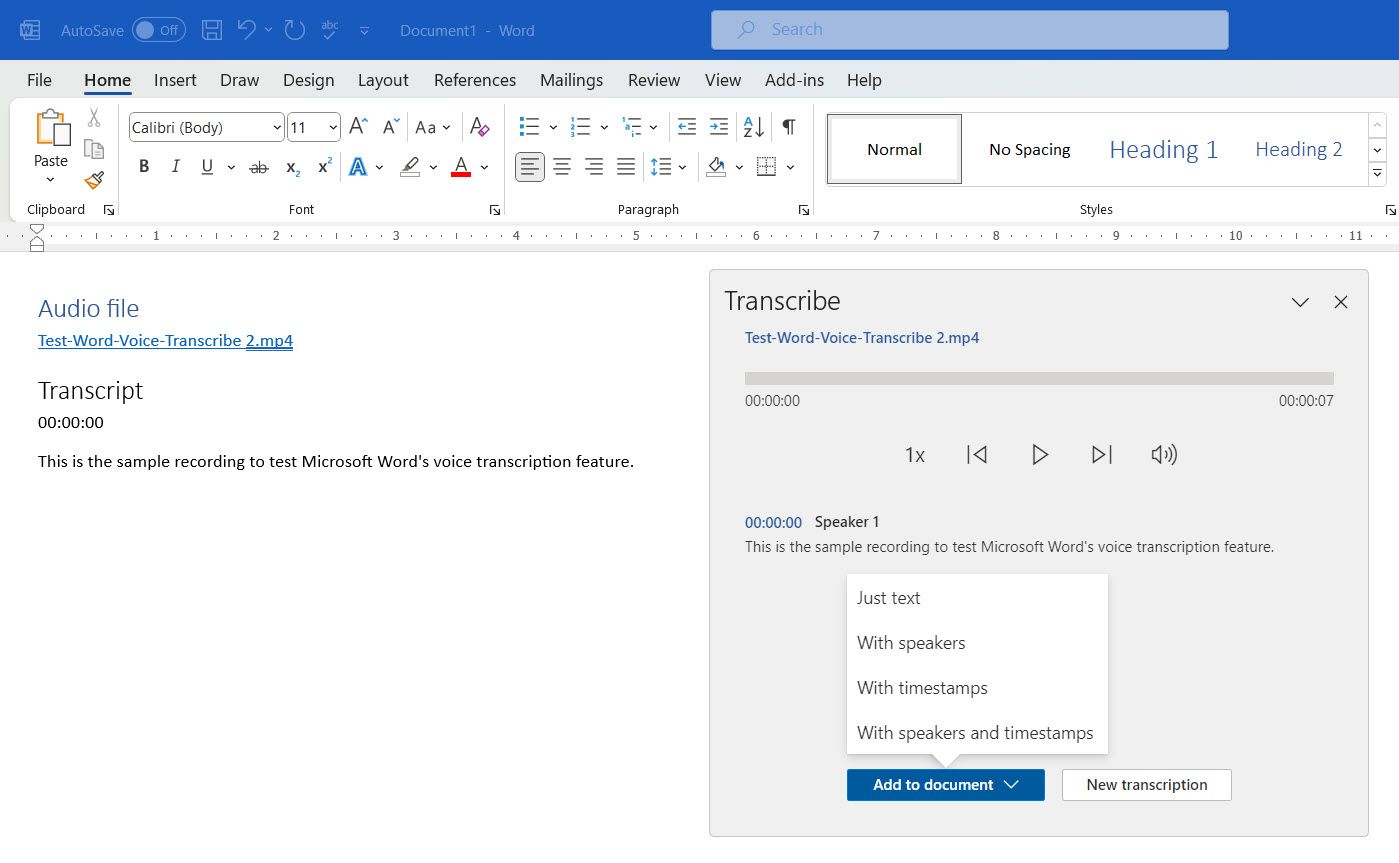Open the Calibri font name dropdown
The image size is (1399, 863).
tap(277, 127)
